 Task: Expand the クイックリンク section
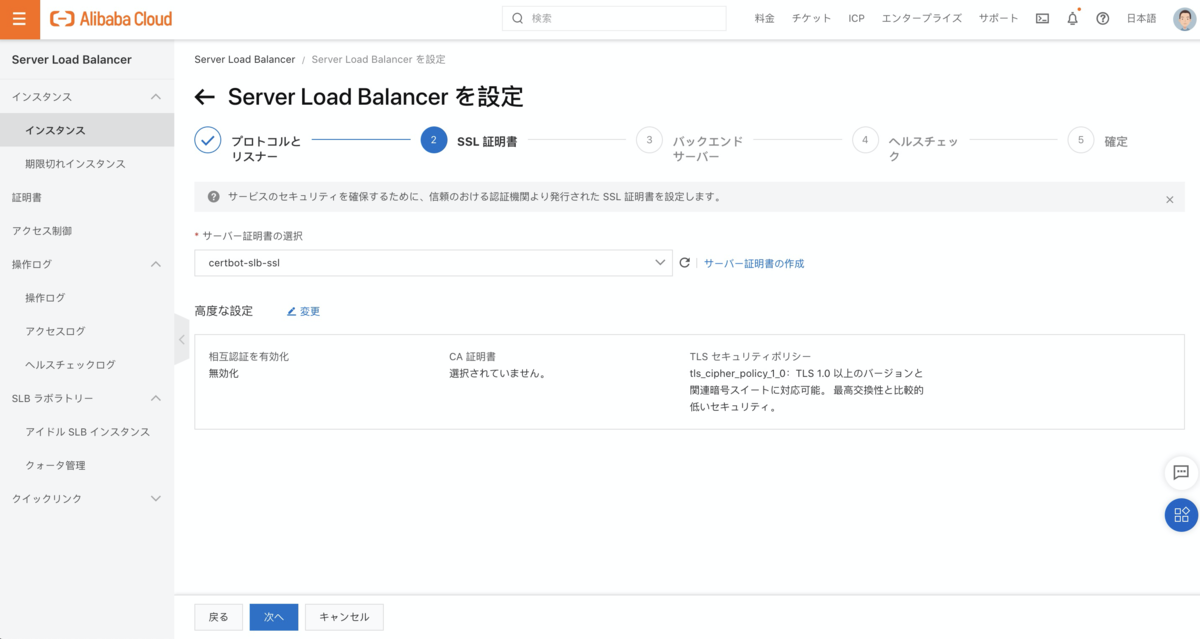[155, 498]
